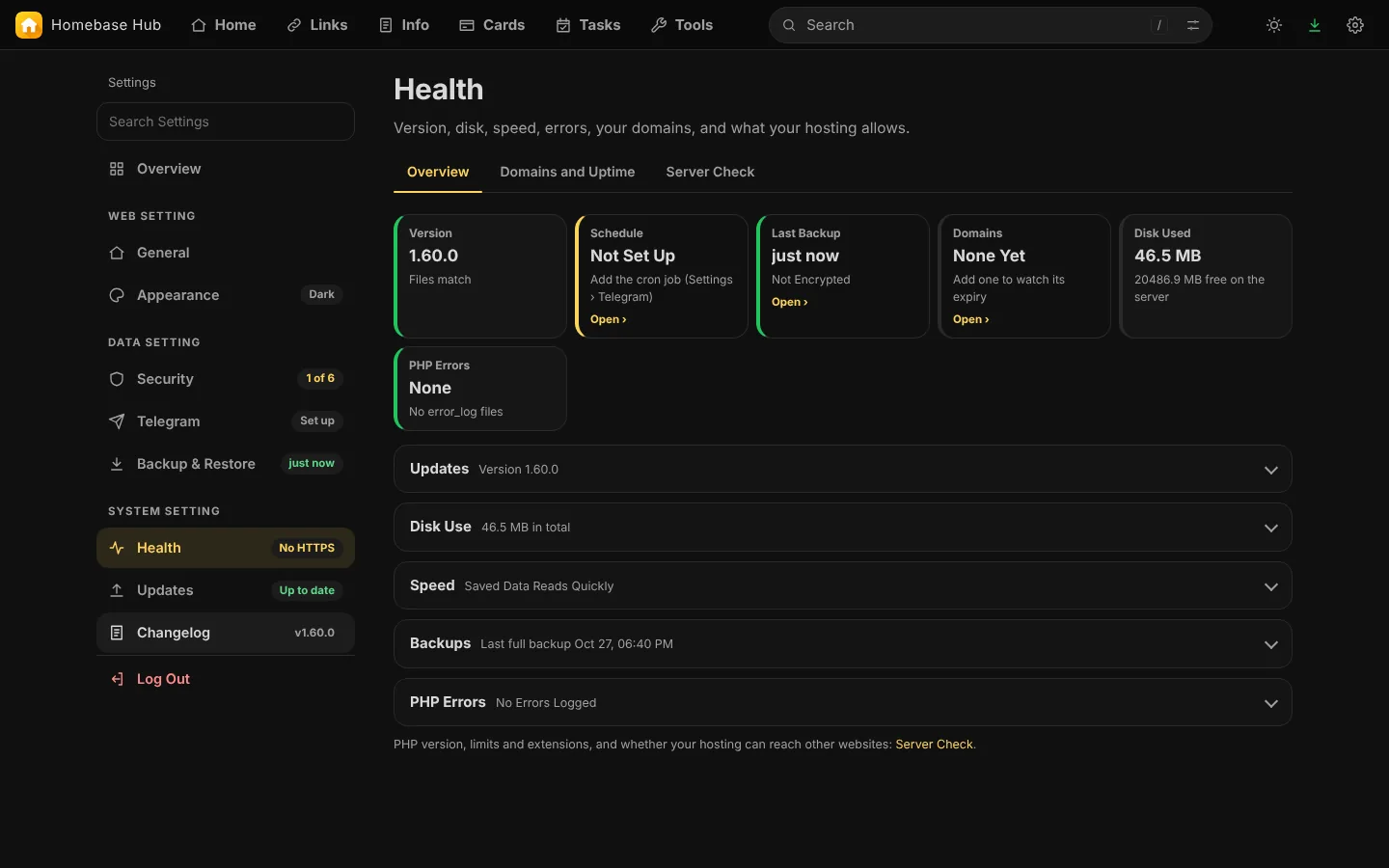Focus the top Search bar
This screenshot has height=868, width=1389.
coord(991,25)
